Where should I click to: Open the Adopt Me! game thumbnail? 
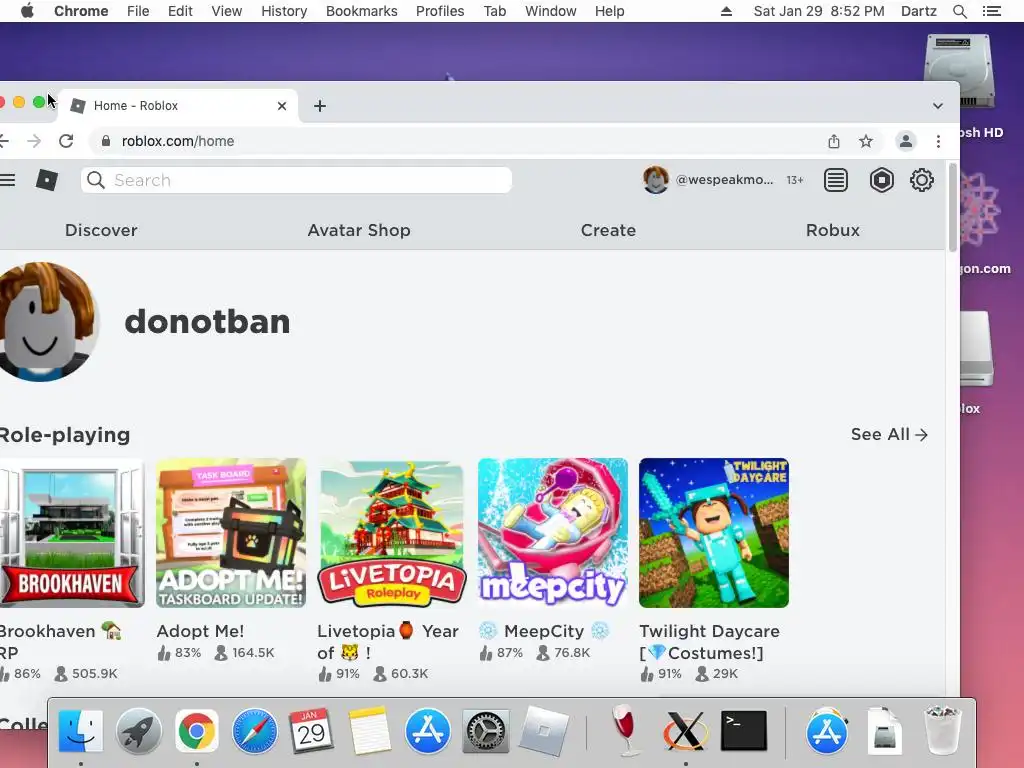(231, 533)
